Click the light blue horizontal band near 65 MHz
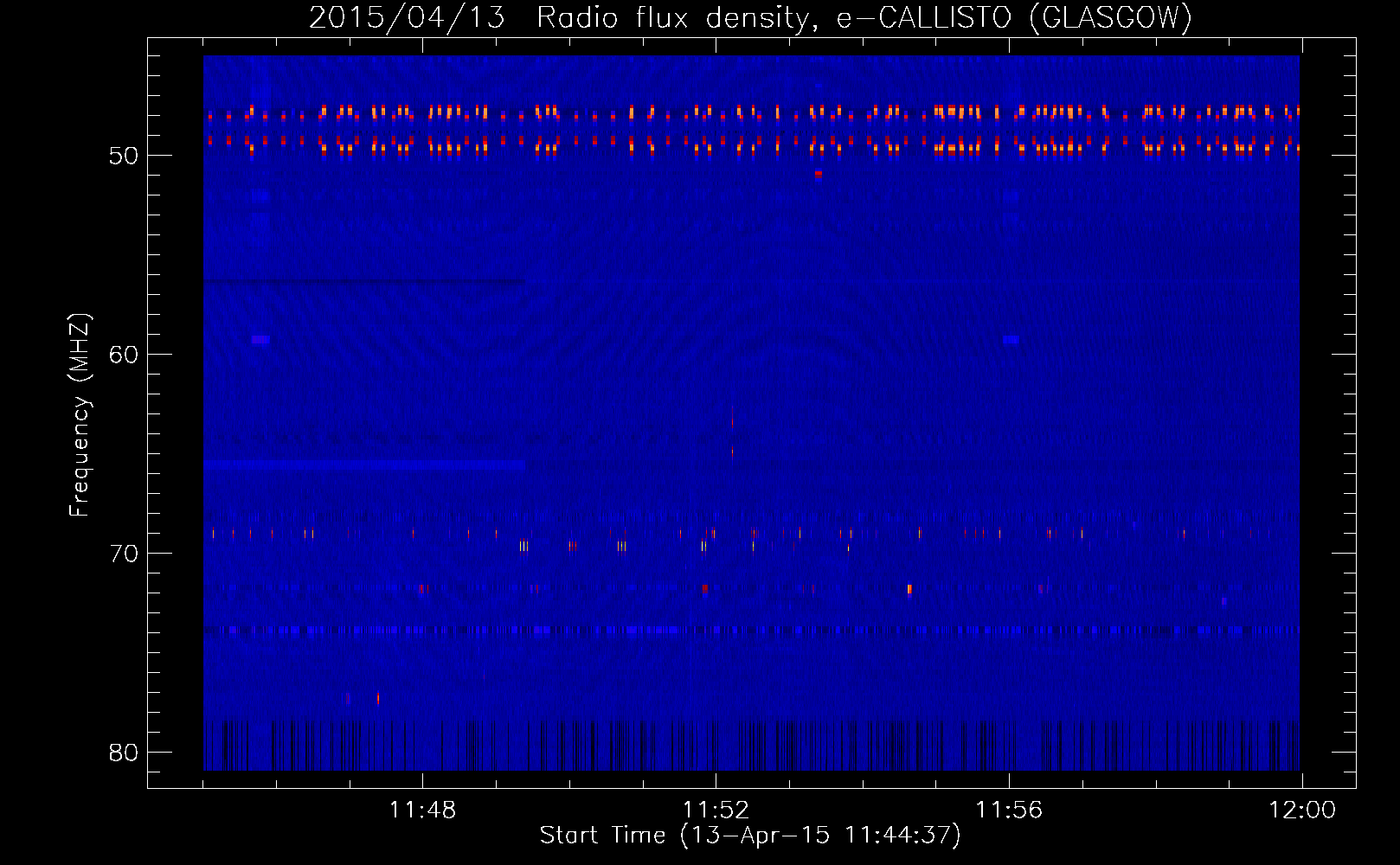This screenshot has width=1400, height=865. [x=364, y=465]
